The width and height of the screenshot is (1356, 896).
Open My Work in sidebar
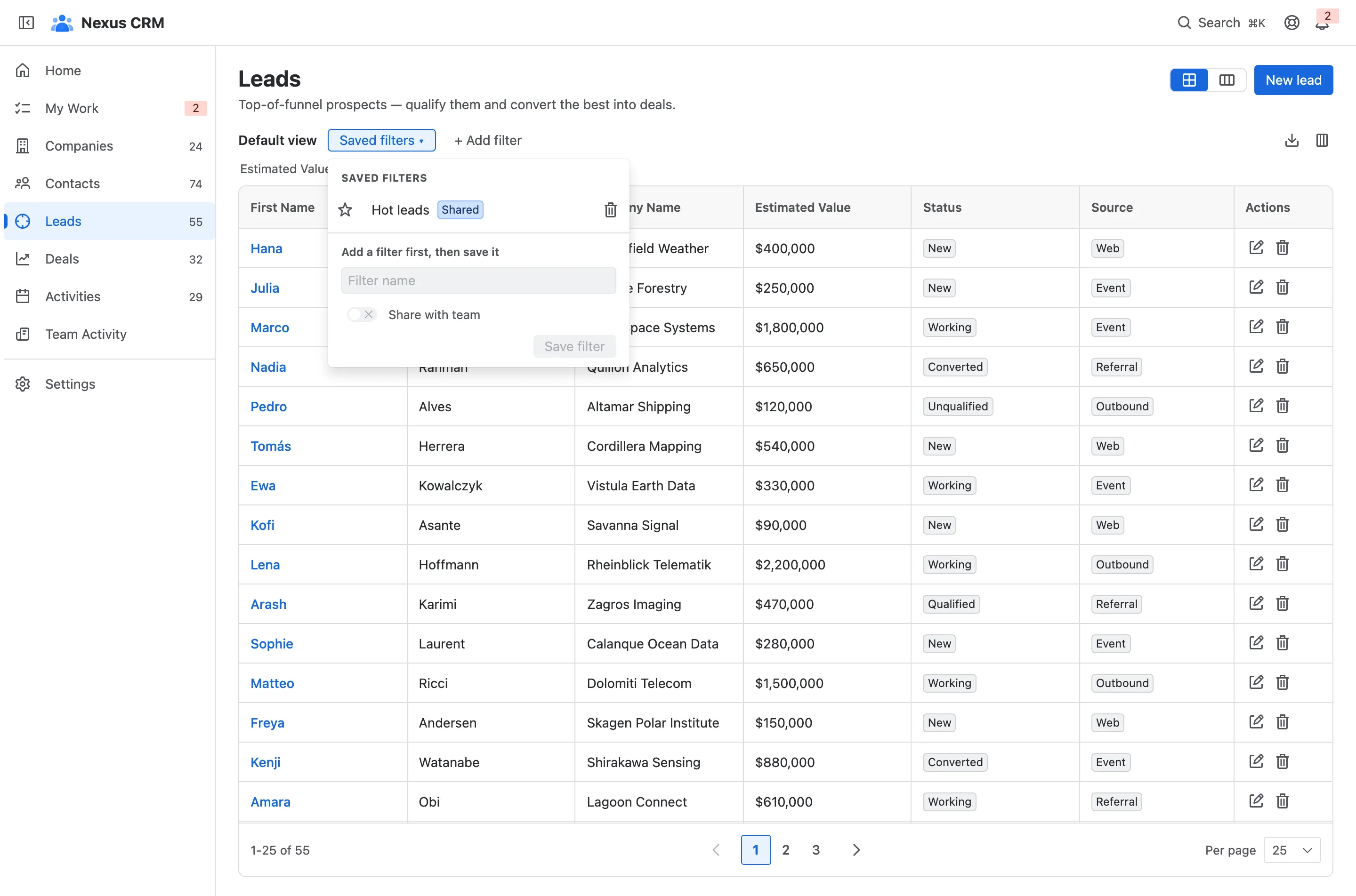tap(109, 108)
